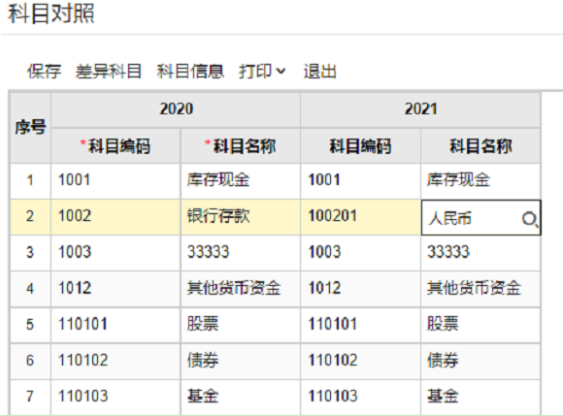Click the 序号 column header
Viewport: 563px width, 416px height.
point(30,128)
